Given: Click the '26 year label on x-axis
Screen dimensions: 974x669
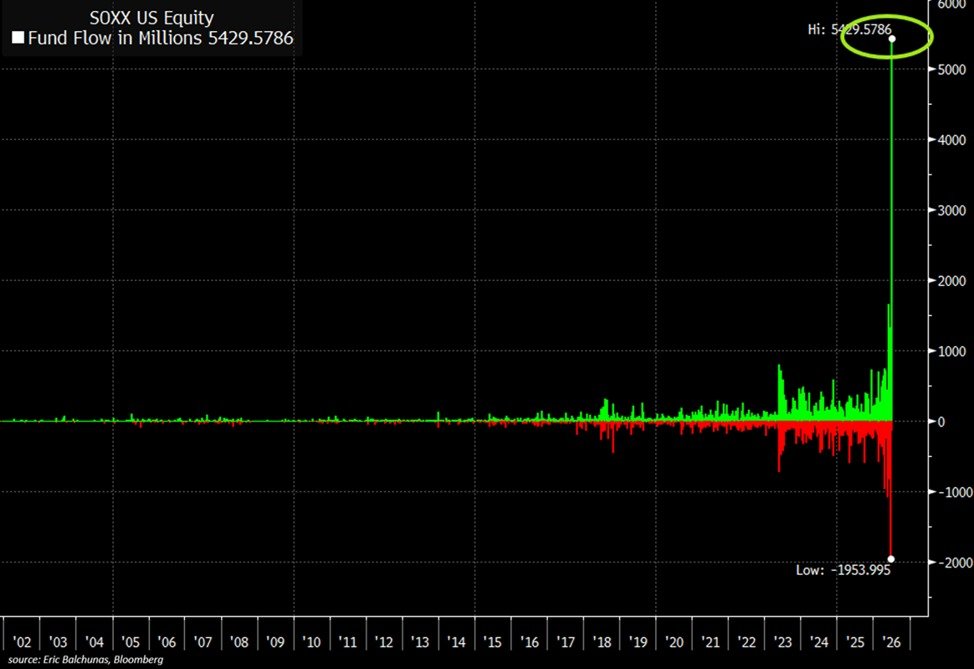Looking at the screenshot, I should click(x=891, y=642).
